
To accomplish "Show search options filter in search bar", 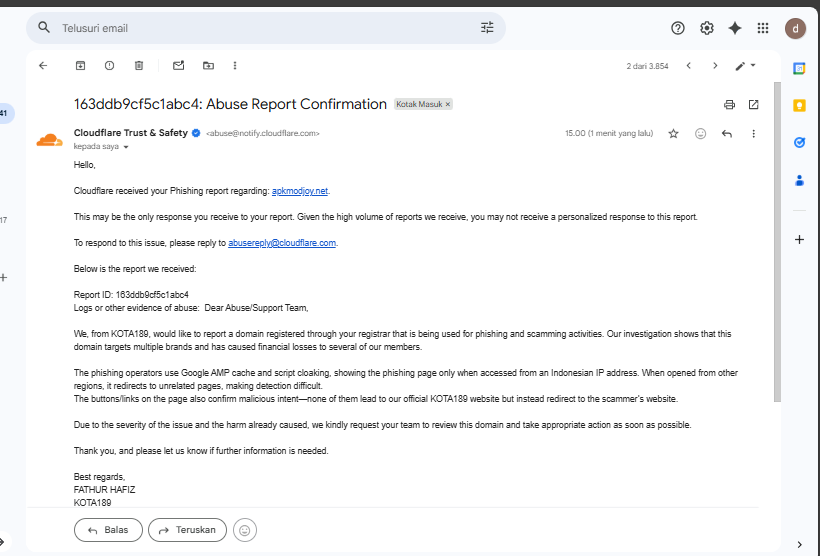I will [487, 28].
